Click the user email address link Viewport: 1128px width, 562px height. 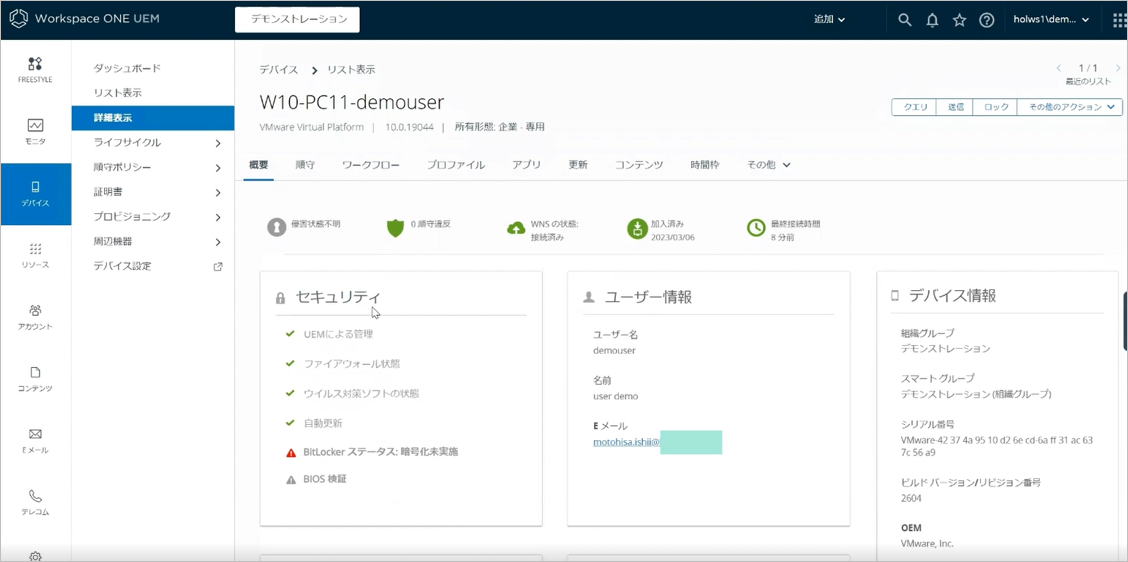coord(626,442)
